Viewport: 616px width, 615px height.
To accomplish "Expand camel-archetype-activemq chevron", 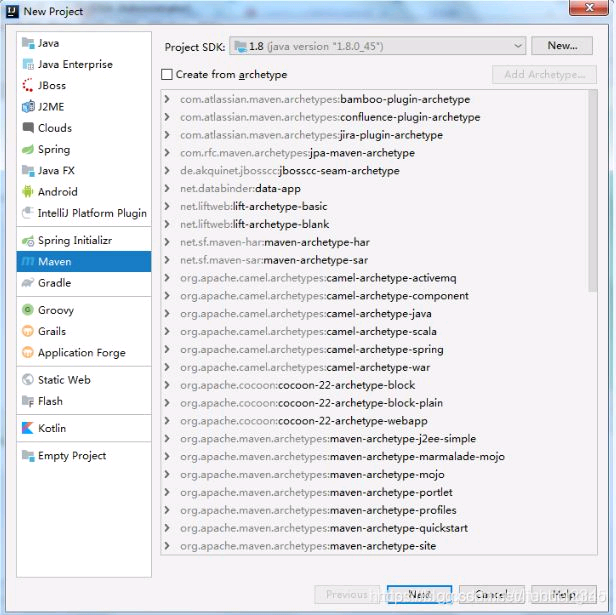I will pos(167,278).
